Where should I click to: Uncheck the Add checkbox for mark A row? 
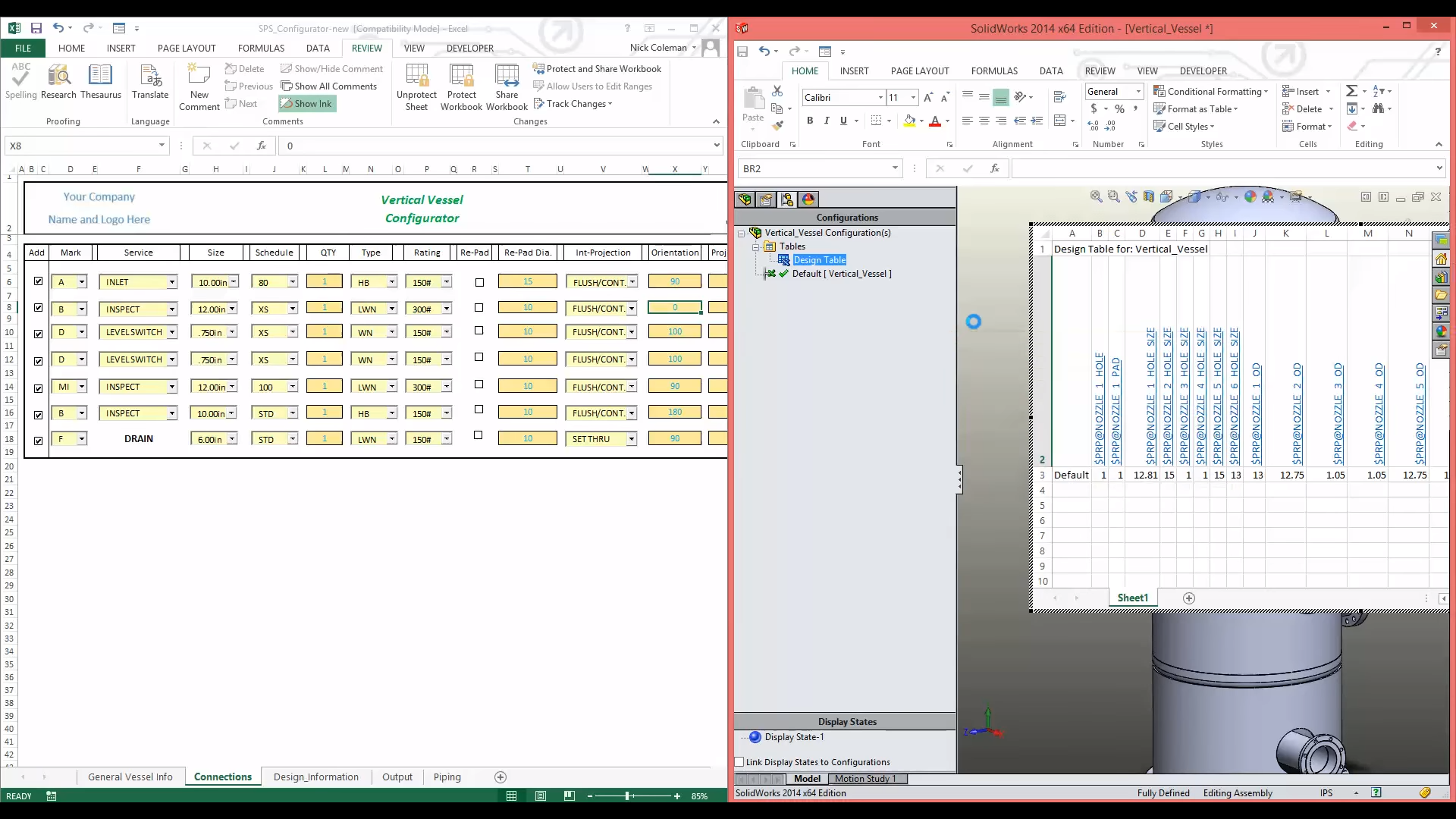coord(38,281)
